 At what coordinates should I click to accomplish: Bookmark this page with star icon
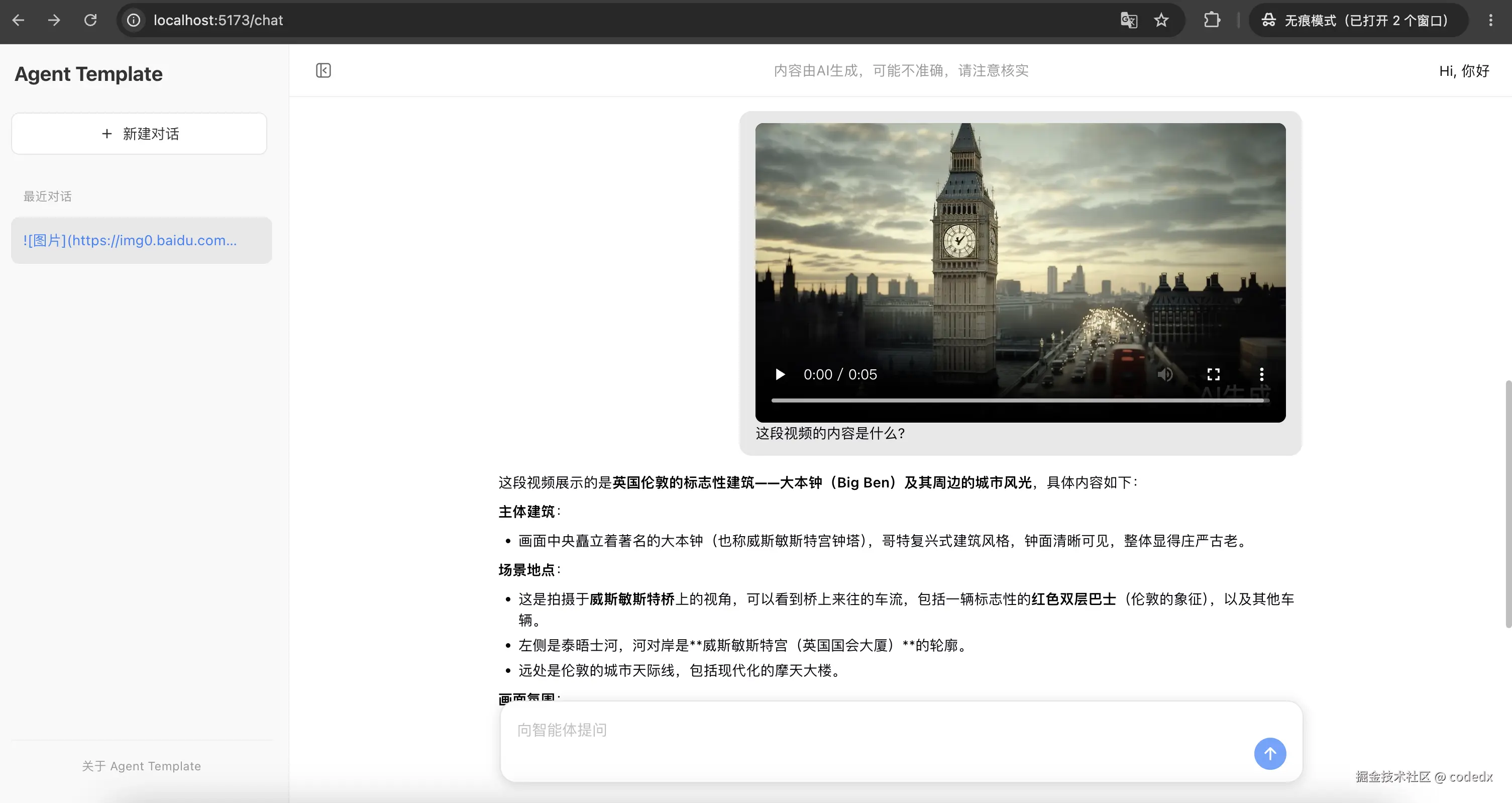(x=1161, y=21)
